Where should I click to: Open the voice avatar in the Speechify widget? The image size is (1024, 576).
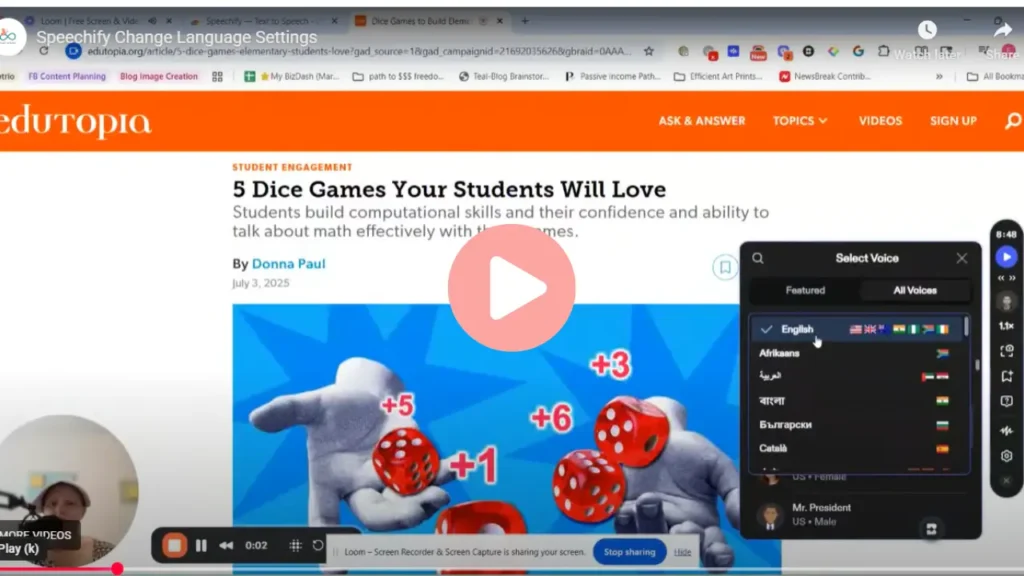1006,302
